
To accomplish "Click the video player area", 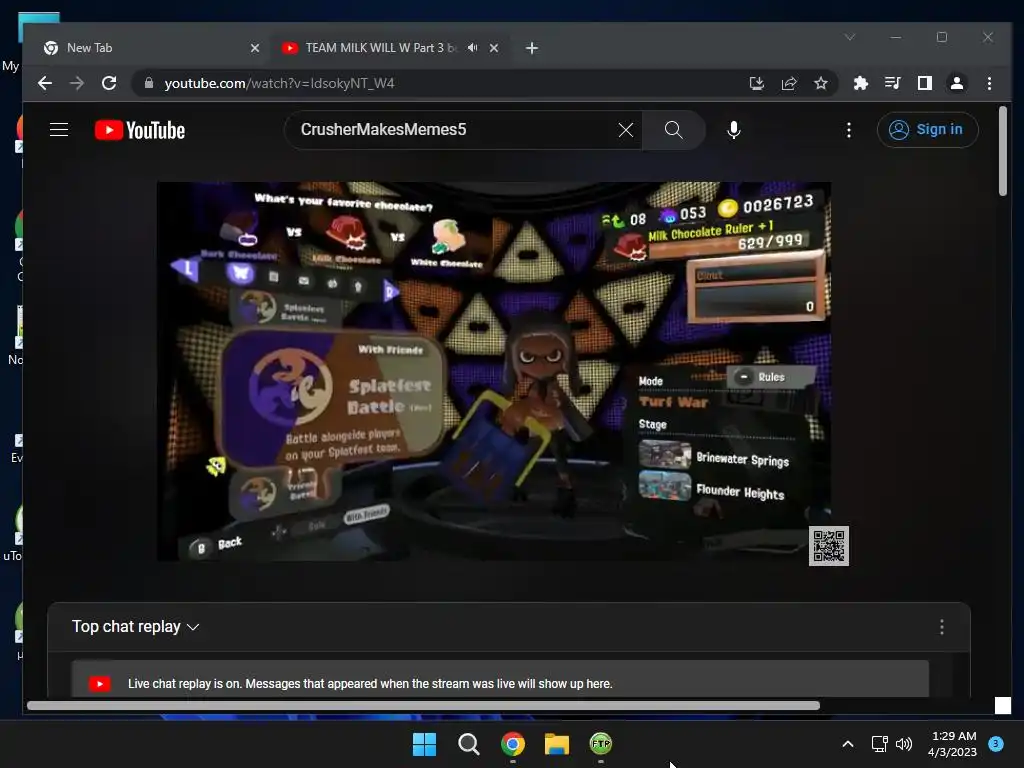I will 494,371.
